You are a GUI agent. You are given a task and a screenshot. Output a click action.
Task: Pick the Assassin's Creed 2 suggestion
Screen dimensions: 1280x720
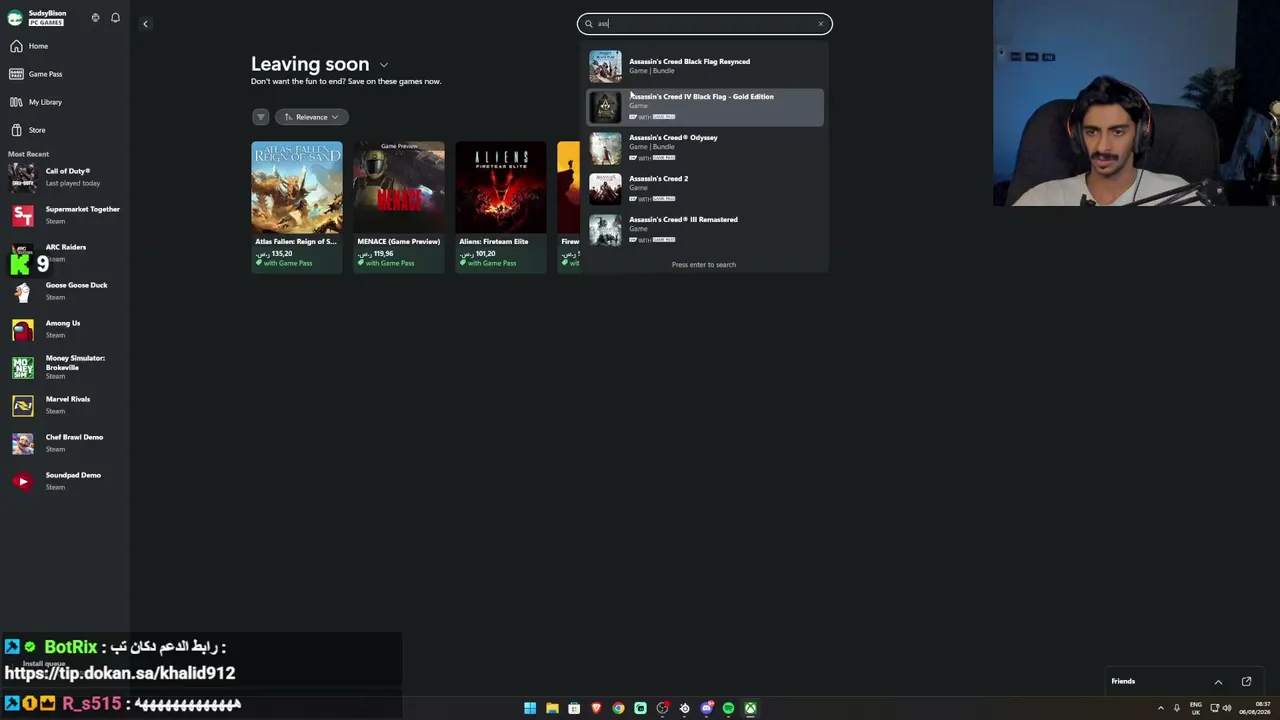[x=704, y=189]
